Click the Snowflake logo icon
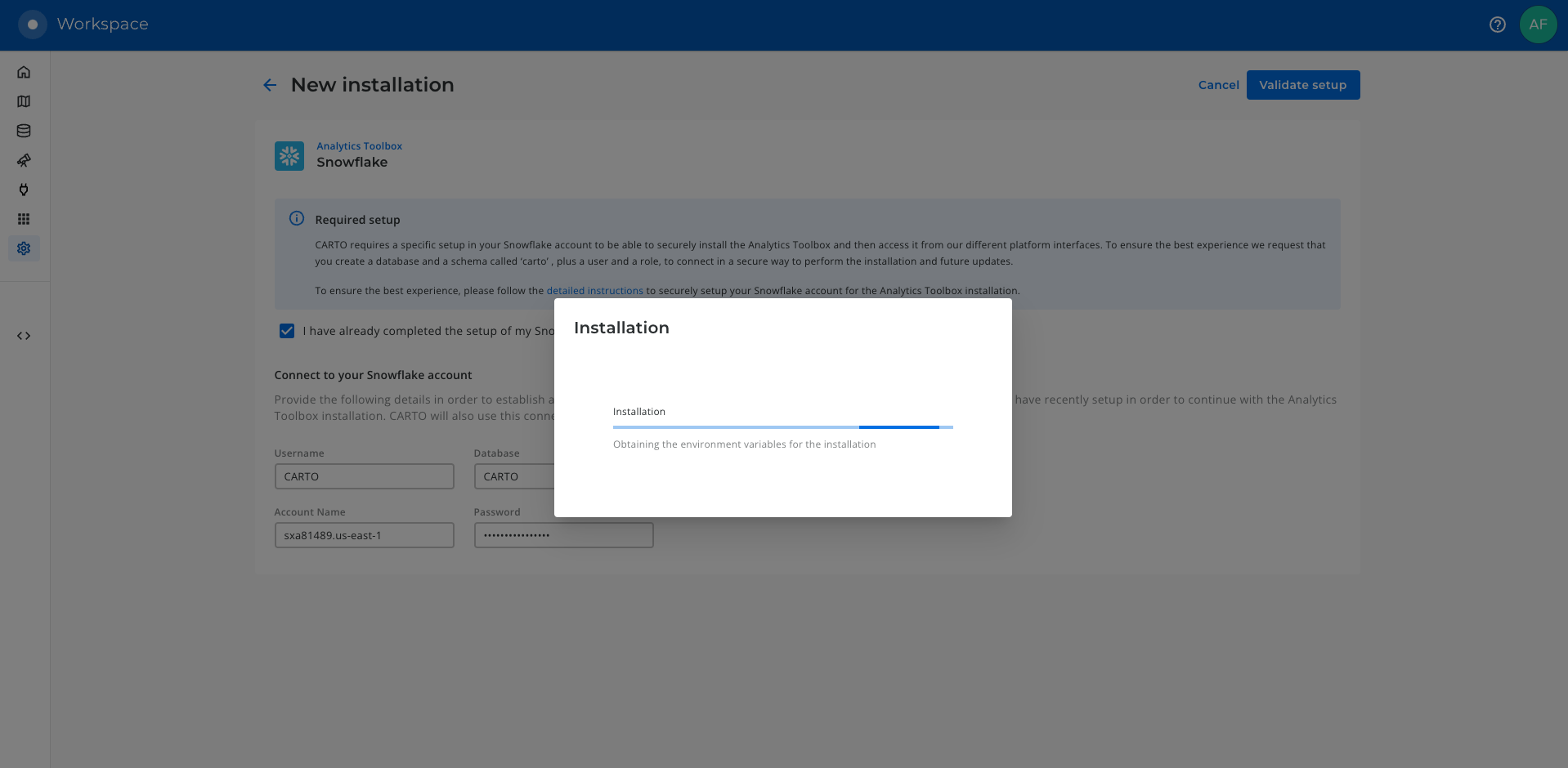1568x768 pixels. (289, 155)
